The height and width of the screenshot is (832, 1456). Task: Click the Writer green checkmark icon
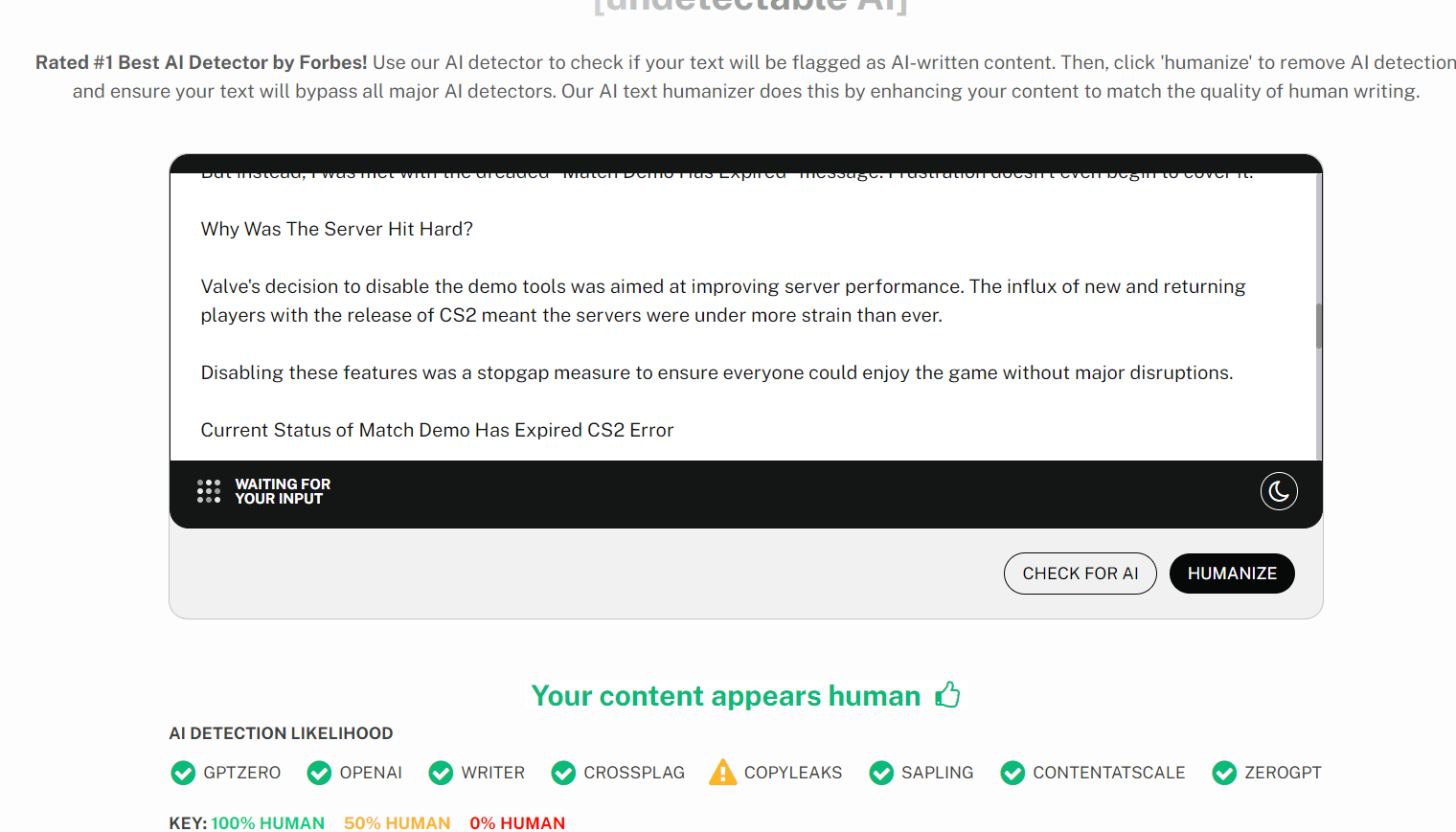[x=441, y=773]
